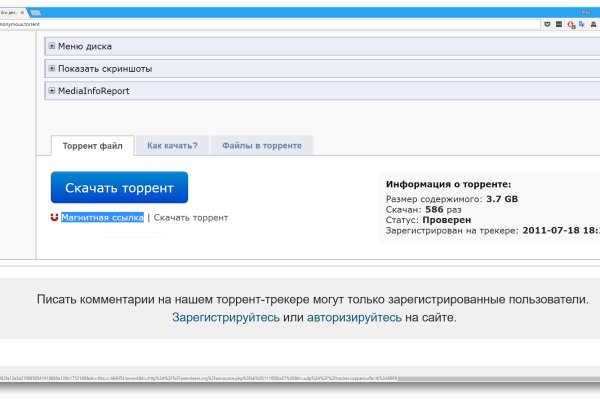Select the Торрент файл tab
Image resolution: width=600 pixels, height=400 pixels.
pyautogui.click(x=93, y=145)
